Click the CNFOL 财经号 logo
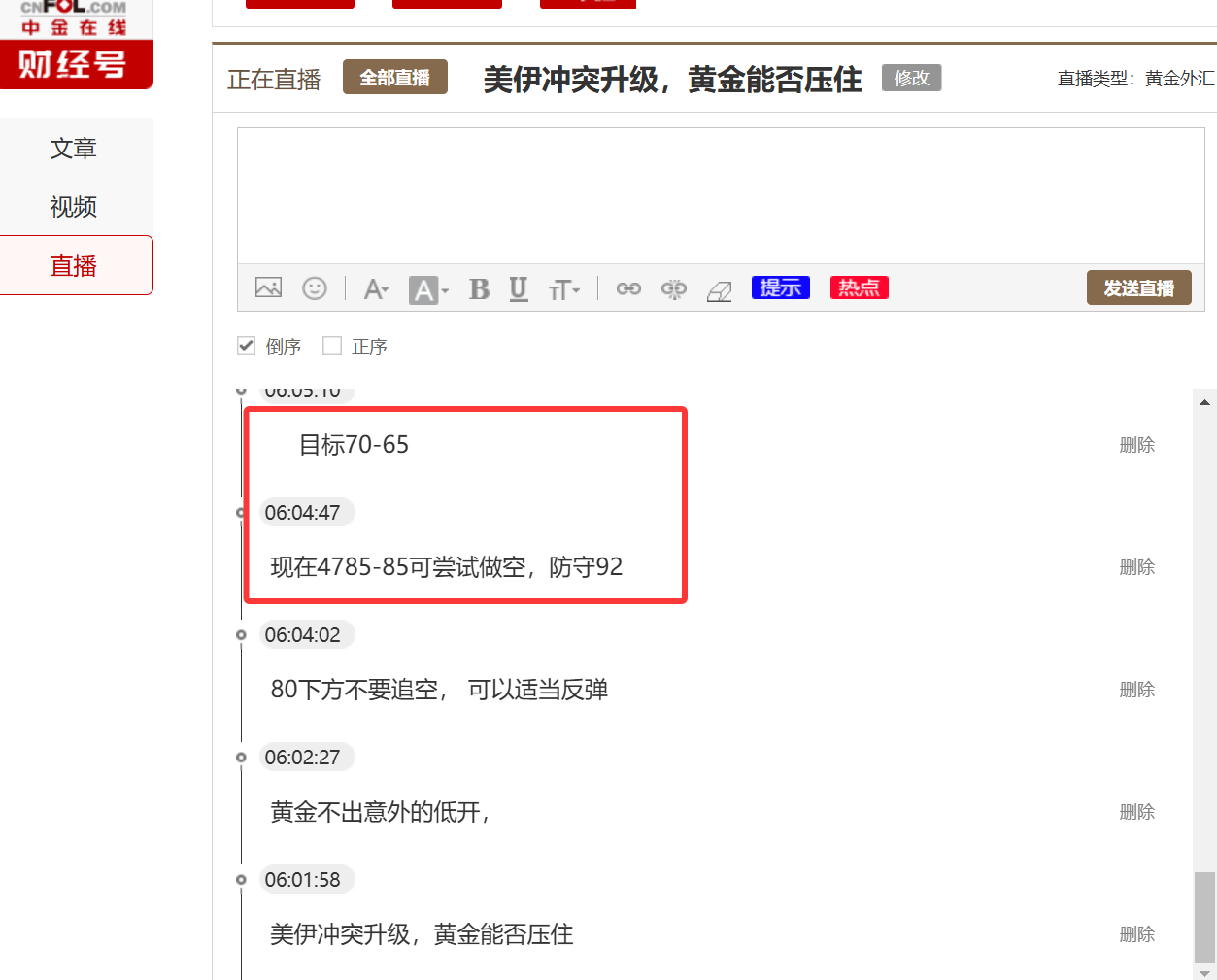Image resolution: width=1217 pixels, height=980 pixels. (74, 44)
